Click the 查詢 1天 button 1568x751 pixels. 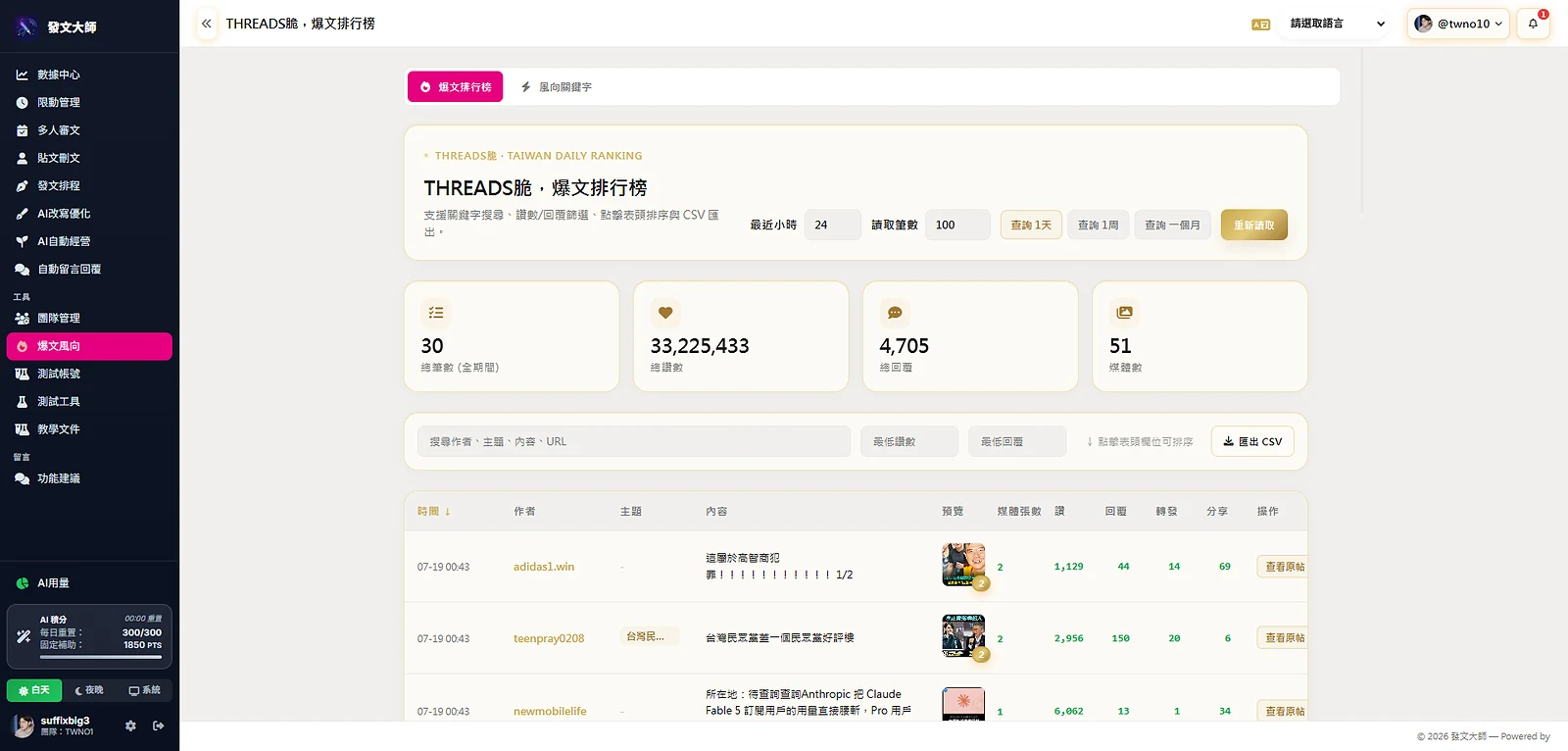point(1031,225)
